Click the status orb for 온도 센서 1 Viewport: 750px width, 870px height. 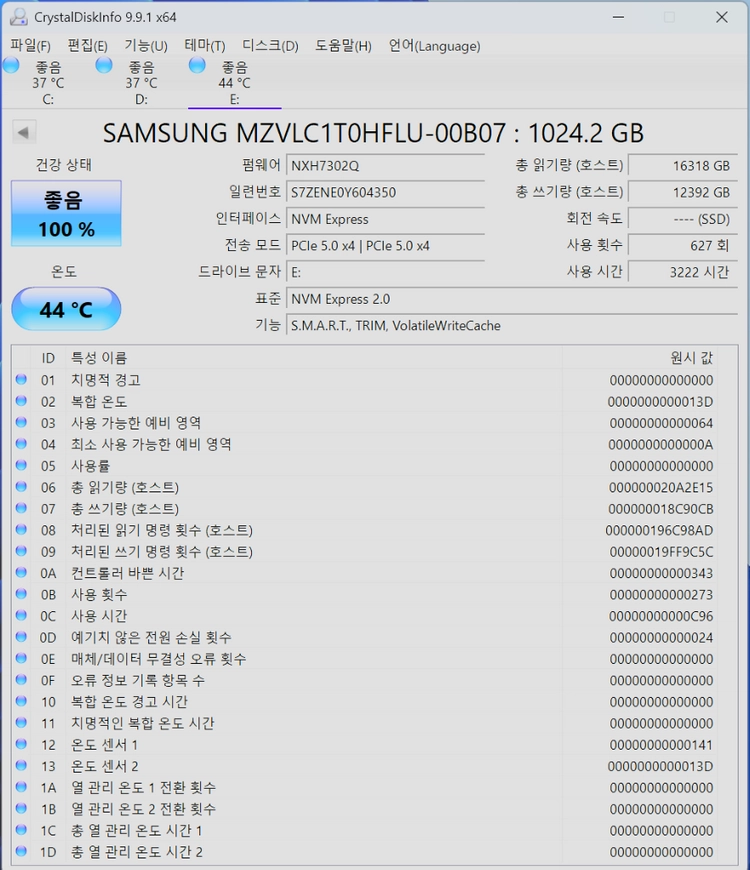(x=21, y=744)
